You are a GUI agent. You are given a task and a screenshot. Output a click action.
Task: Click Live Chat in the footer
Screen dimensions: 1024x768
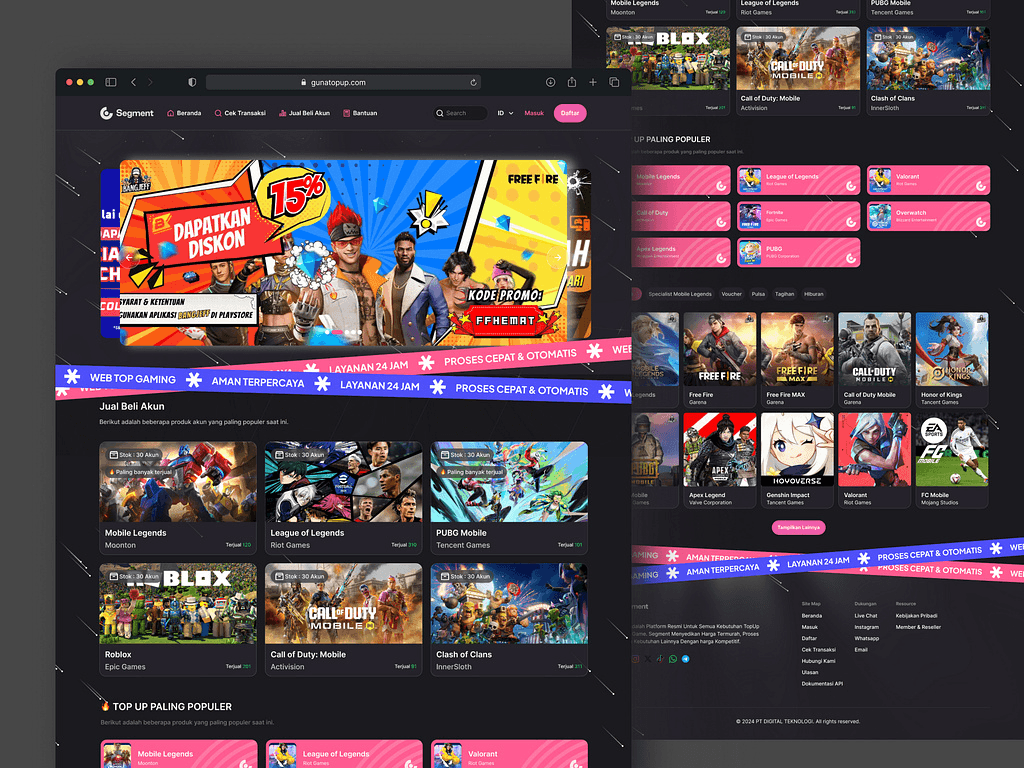[x=866, y=616]
